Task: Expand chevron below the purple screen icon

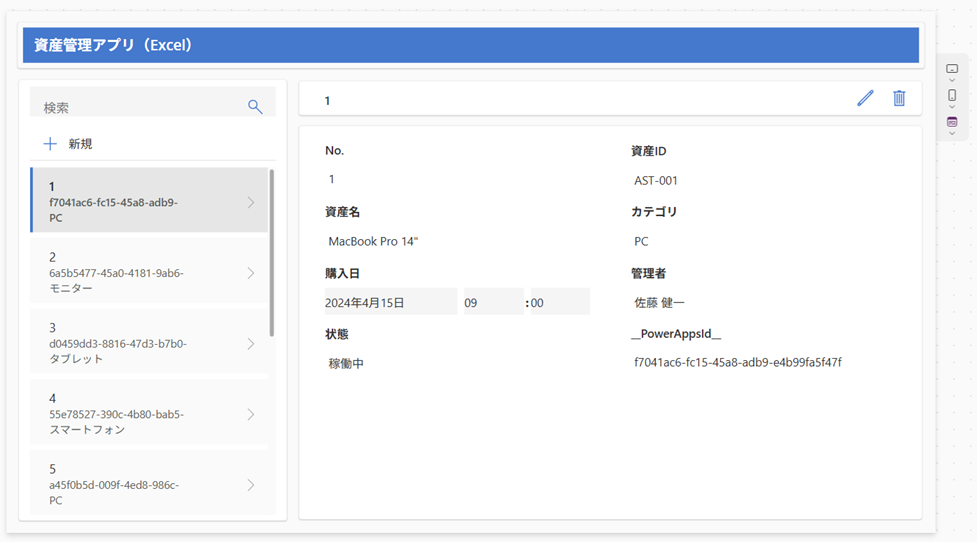Action: click(x=952, y=134)
